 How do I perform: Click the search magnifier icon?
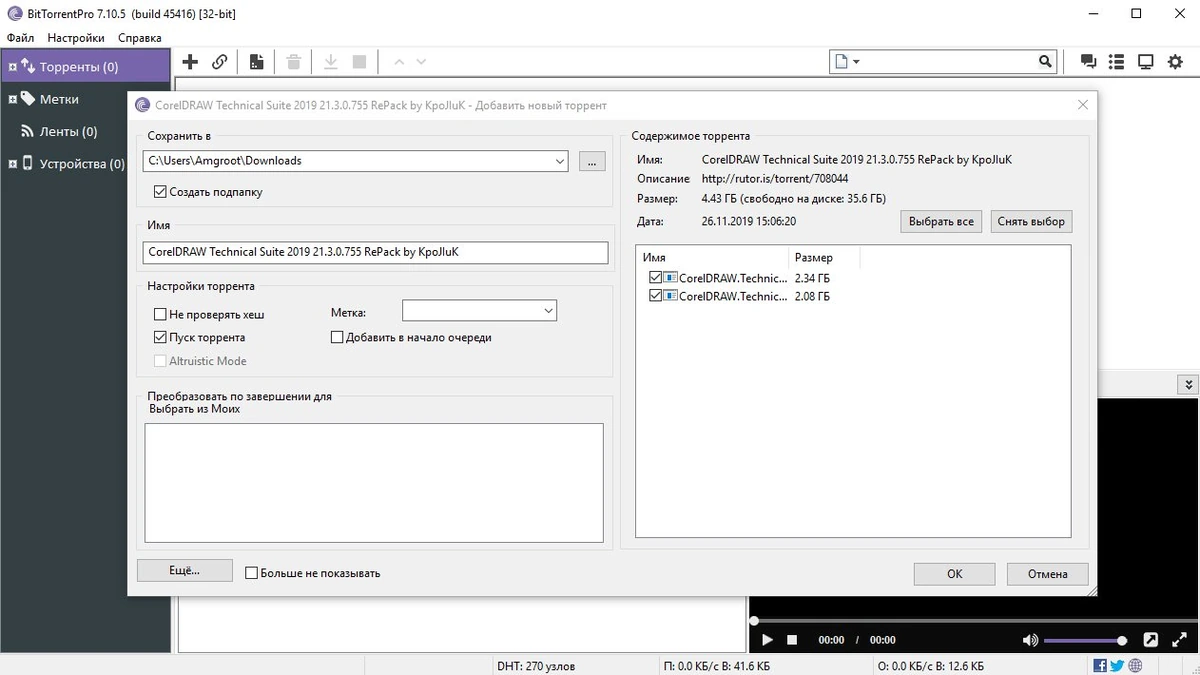[x=1046, y=62]
